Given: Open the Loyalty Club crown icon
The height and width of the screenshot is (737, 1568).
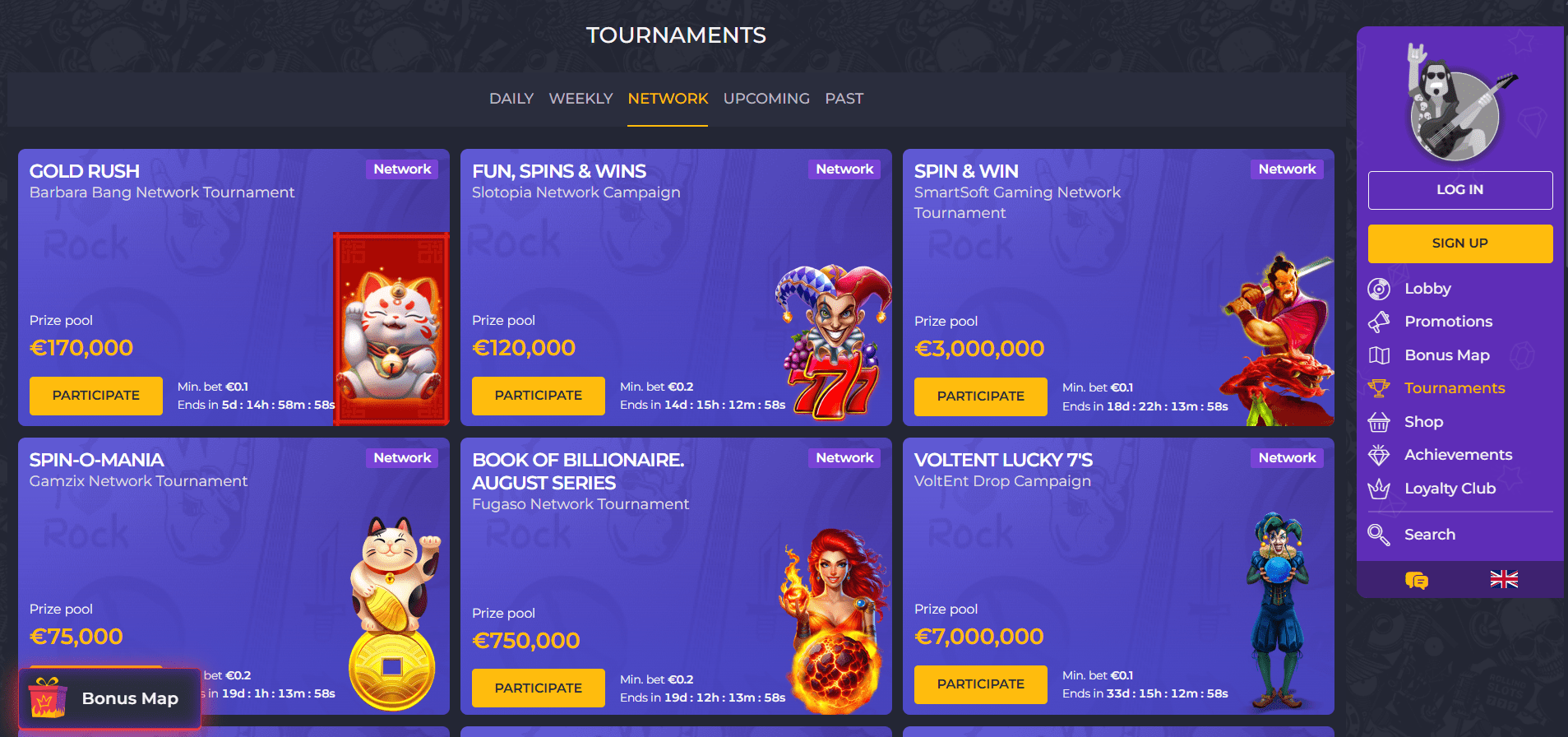Looking at the screenshot, I should (x=1379, y=489).
